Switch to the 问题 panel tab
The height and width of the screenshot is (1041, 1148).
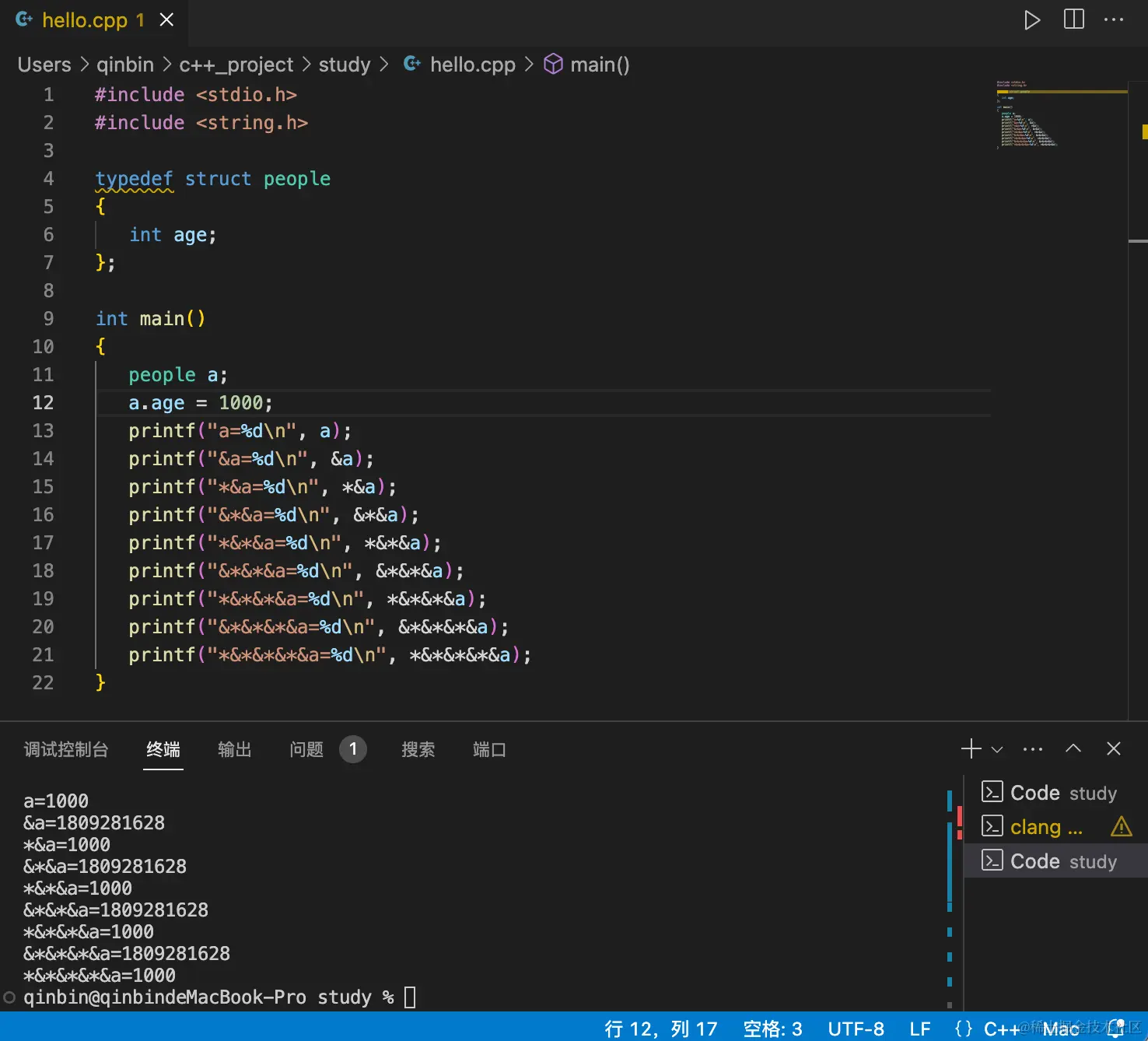pyautogui.click(x=306, y=749)
